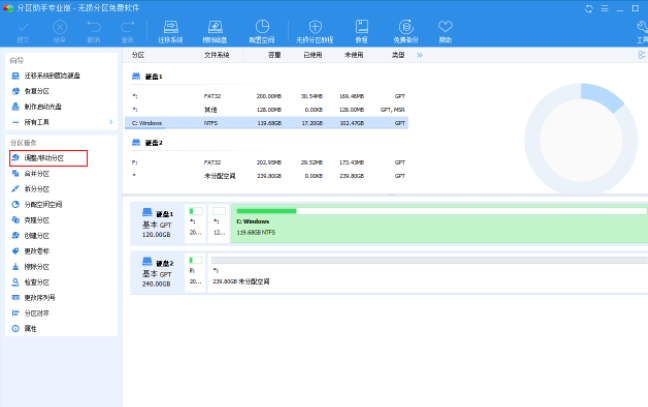
Task: Expand 所有工具 (All Tools) with chevron
Action: (110, 121)
